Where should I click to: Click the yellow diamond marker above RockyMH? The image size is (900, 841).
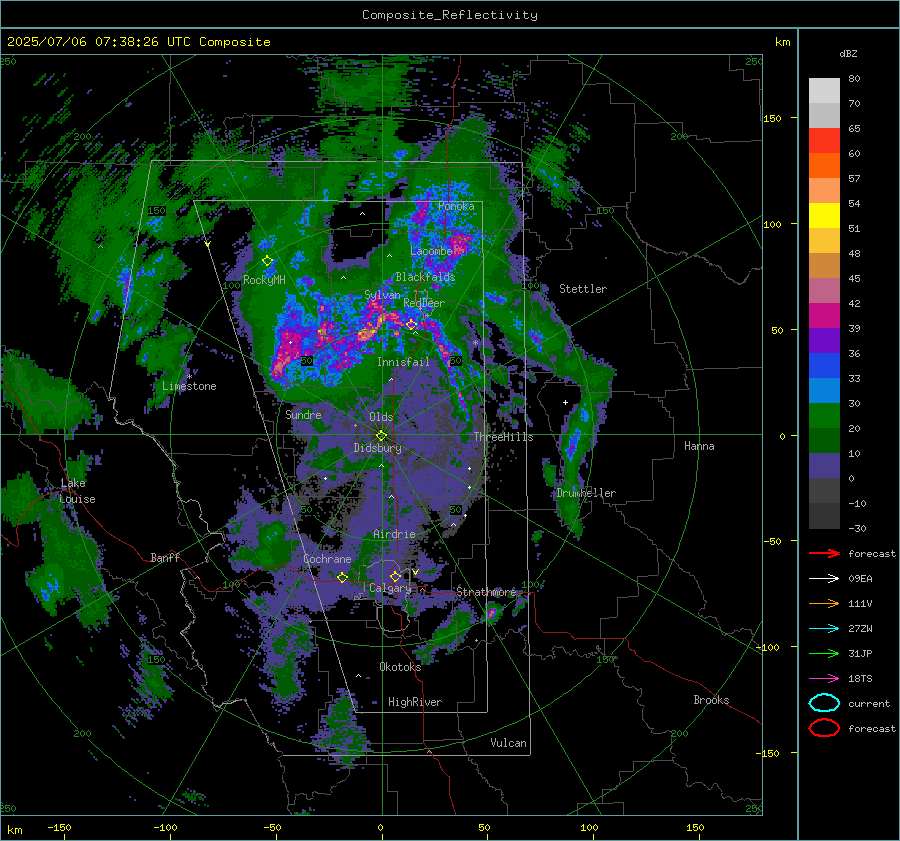[267, 261]
